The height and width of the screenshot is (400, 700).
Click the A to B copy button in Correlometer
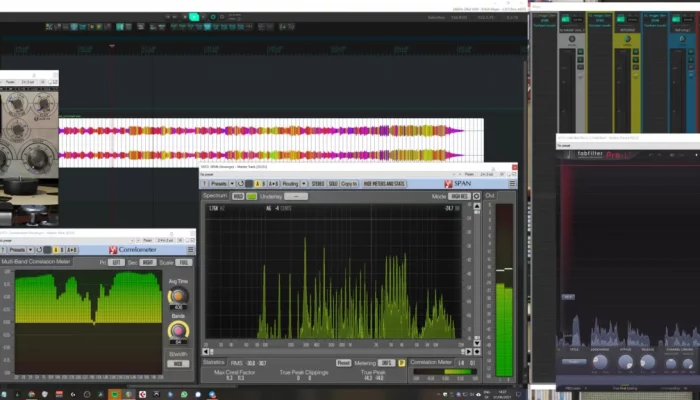coord(71,250)
